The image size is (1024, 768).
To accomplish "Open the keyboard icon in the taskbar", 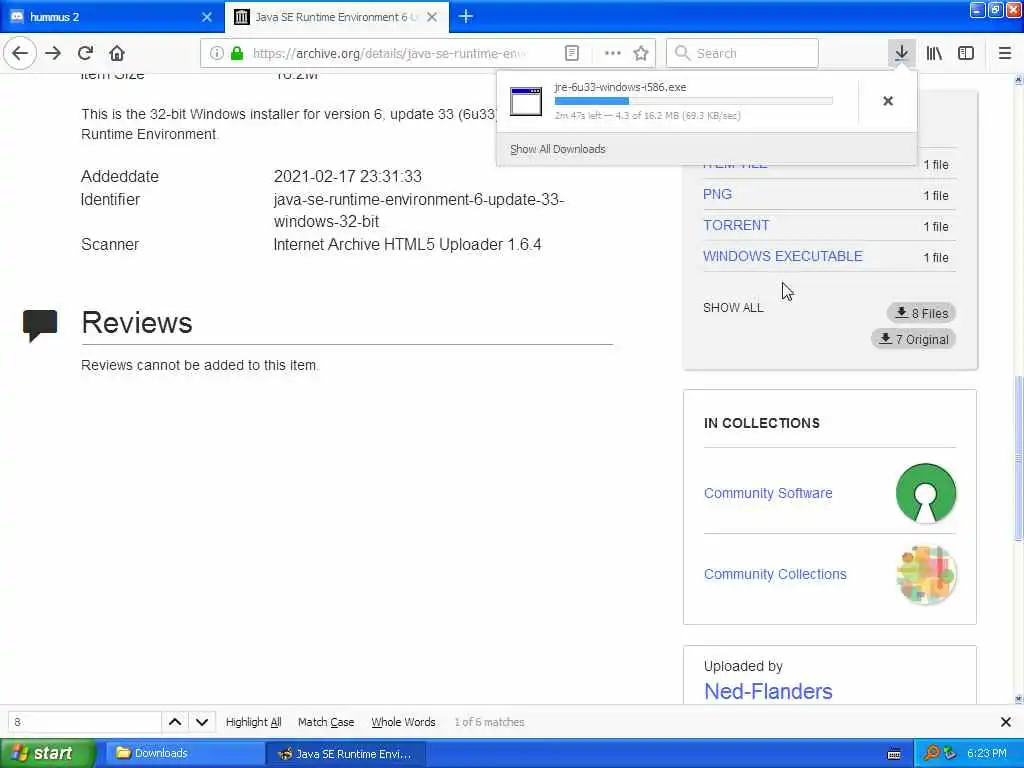I will 894,754.
